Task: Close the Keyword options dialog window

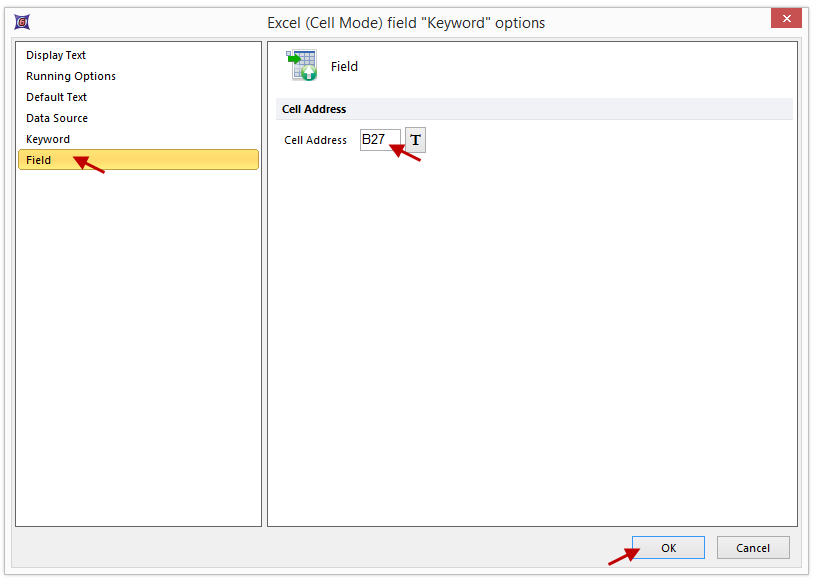Action: [786, 19]
